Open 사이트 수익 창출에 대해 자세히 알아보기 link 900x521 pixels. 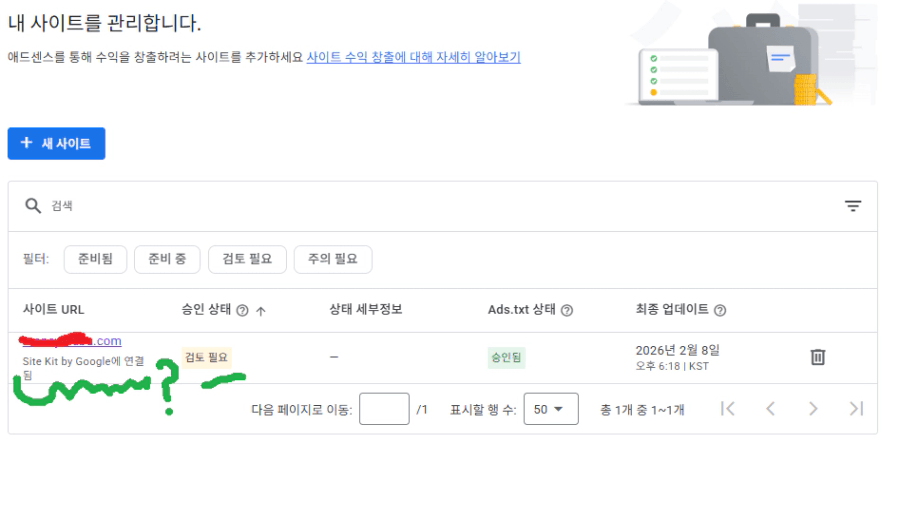coord(413,58)
